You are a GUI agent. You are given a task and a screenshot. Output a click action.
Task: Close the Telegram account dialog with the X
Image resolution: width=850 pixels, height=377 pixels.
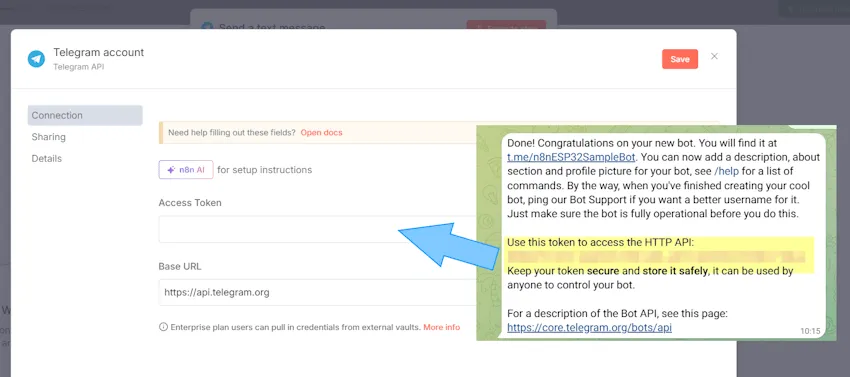point(714,56)
